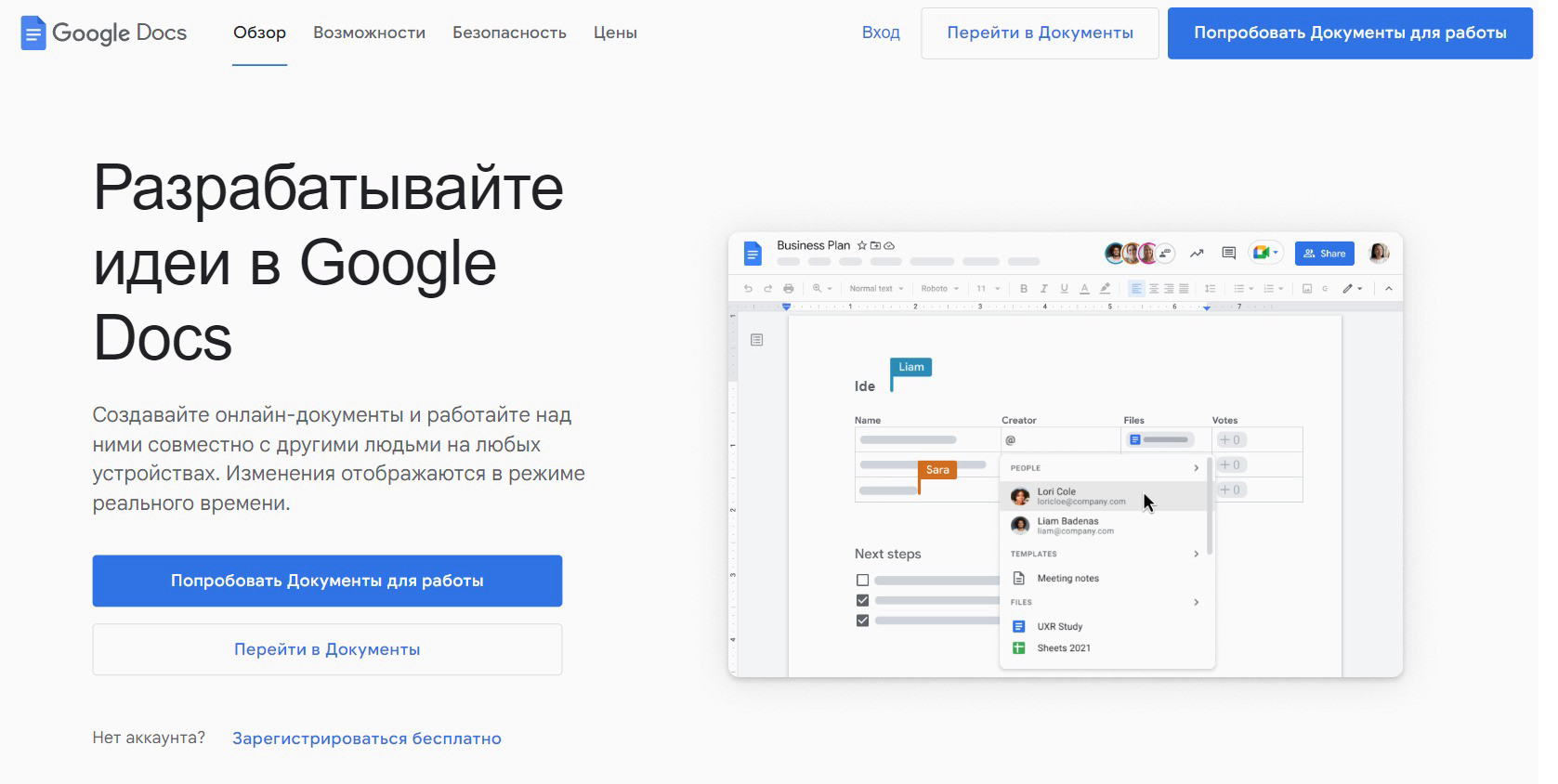
Task: Click Зарегистрироваться бесплатно link
Action: tap(367, 738)
